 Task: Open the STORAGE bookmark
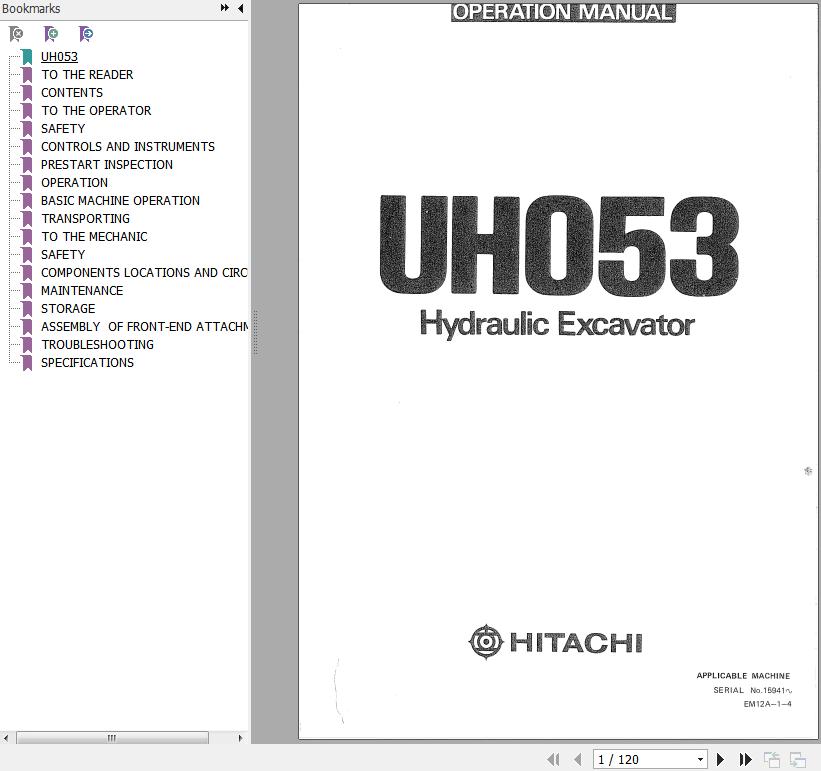point(68,309)
